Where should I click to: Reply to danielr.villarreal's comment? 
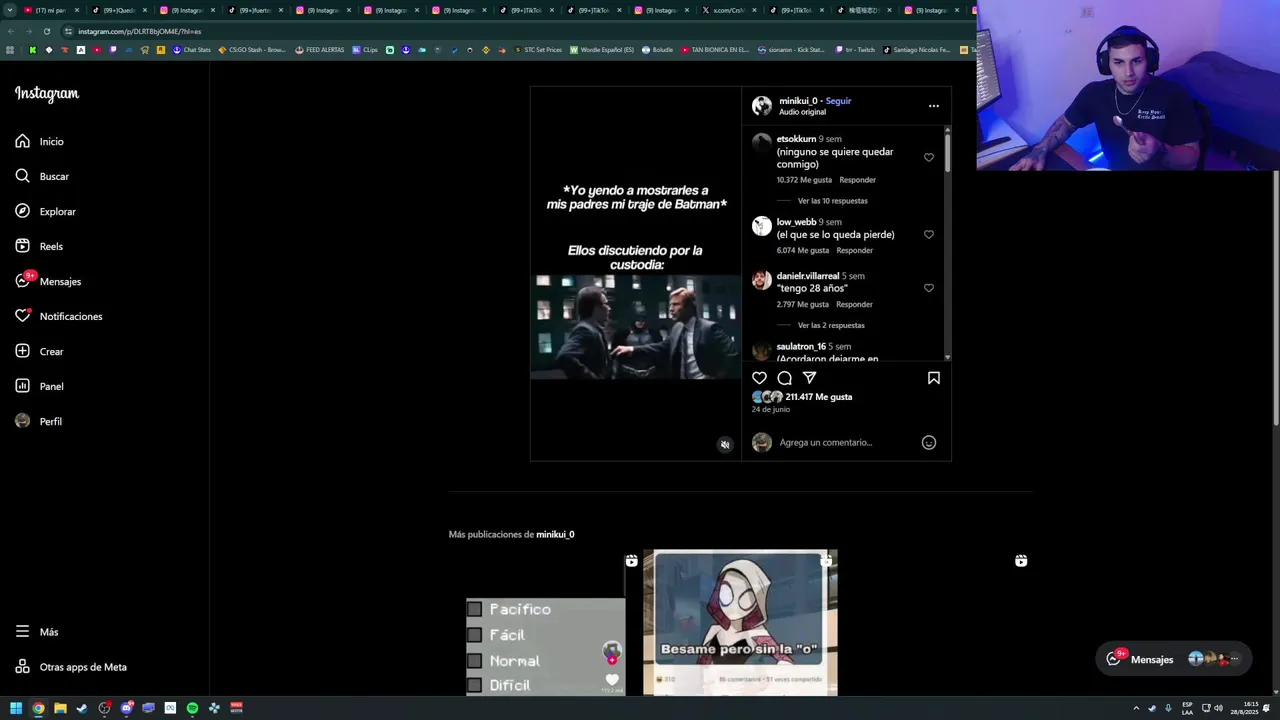pos(854,304)
